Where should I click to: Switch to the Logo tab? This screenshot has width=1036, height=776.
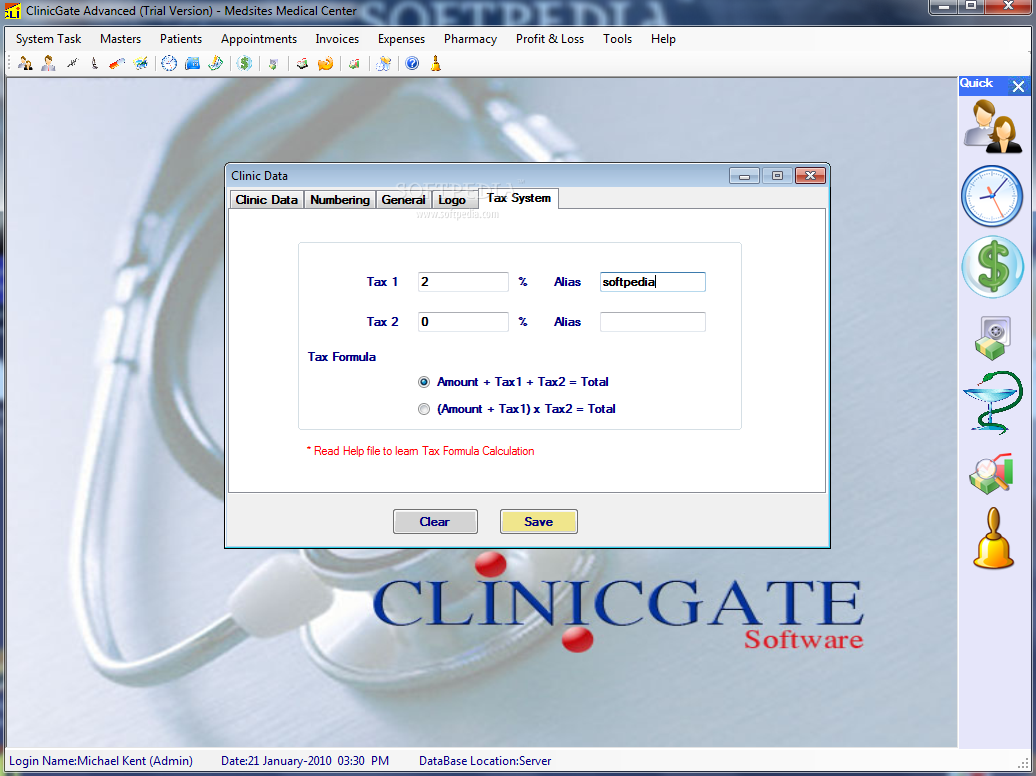(x=452, y=200)
